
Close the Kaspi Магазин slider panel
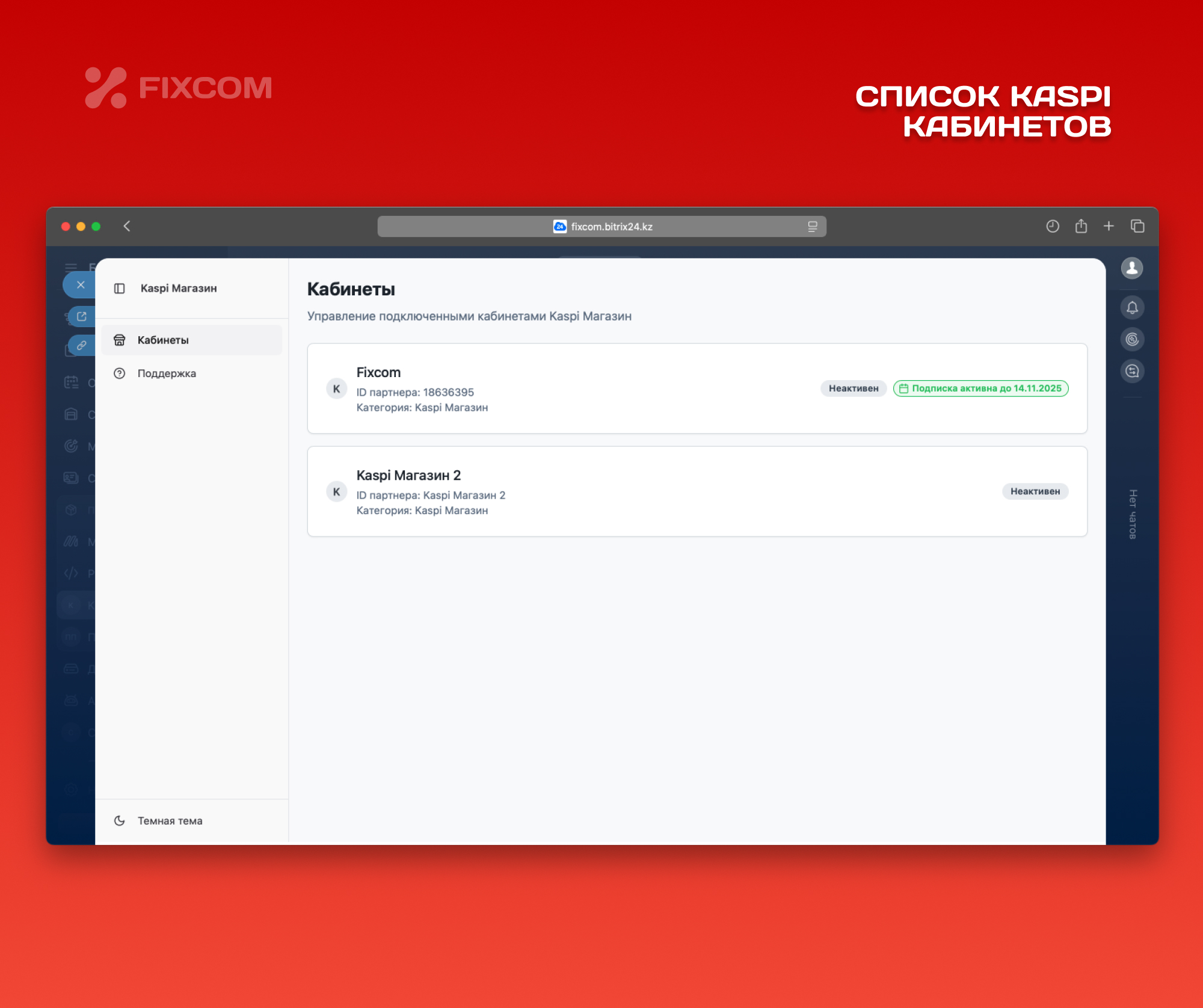(81, 285)
